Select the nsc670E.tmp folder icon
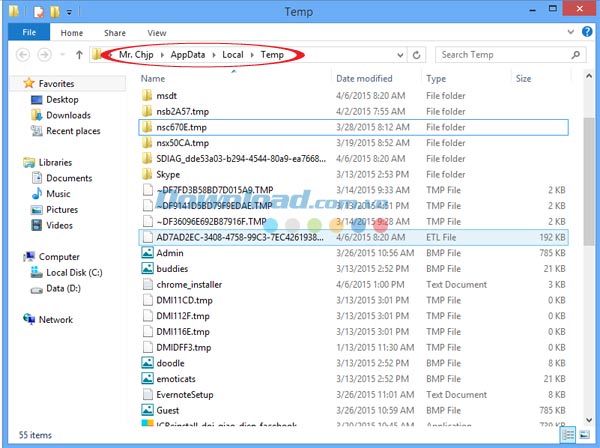600x448 pixels. 147,127
